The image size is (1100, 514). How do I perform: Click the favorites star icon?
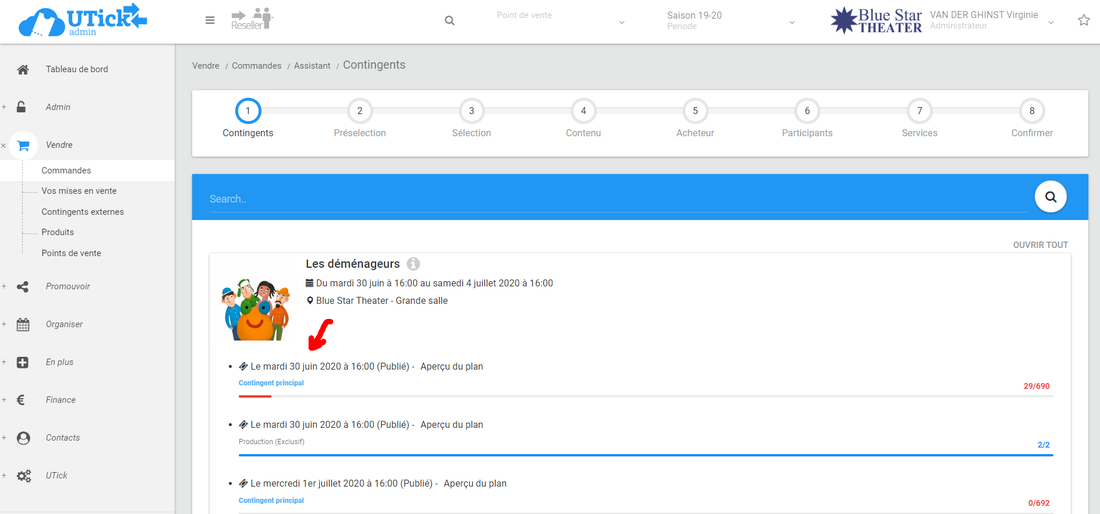tap(1083, 21)
